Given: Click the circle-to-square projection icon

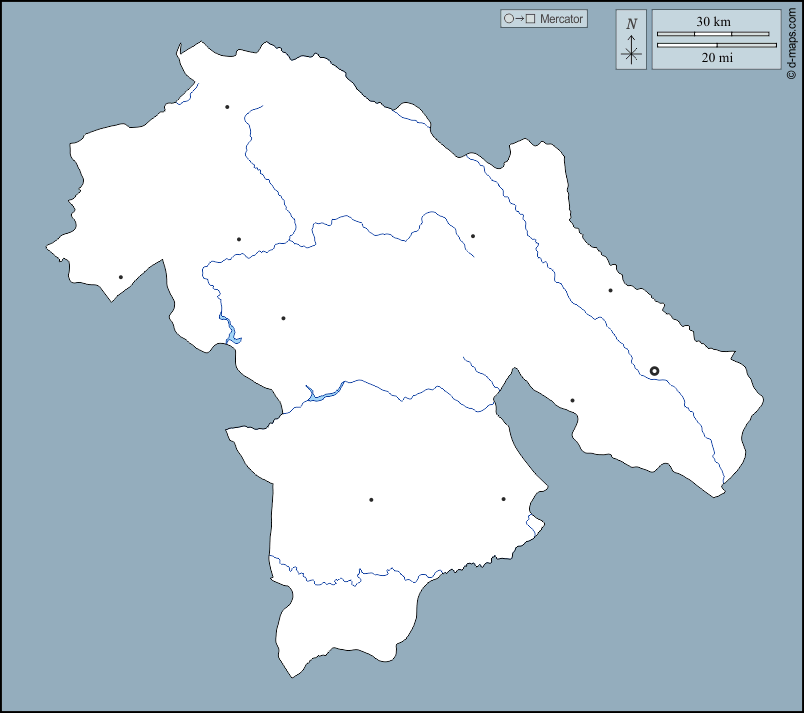Looking at the screenshot, I should pyautogui.click(x=520, y=19).
